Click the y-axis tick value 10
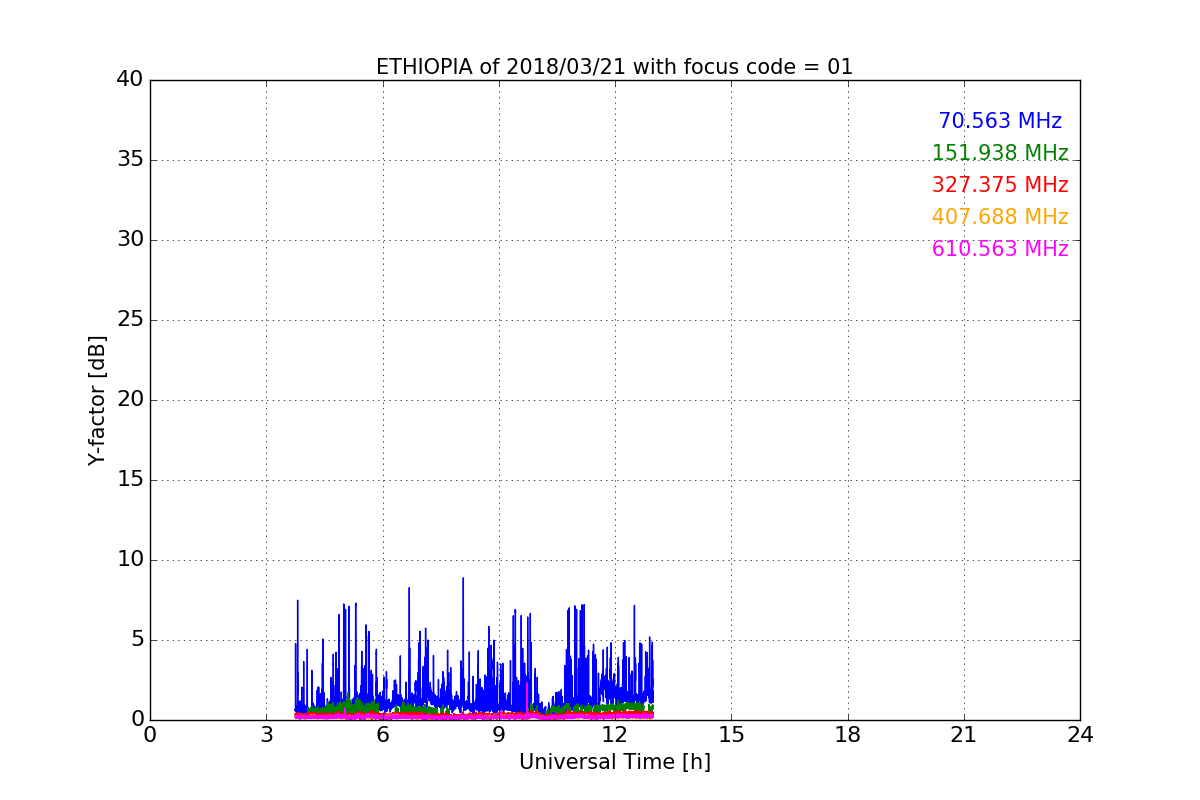This screenshot has width=1200, height=800. (130, 560)
